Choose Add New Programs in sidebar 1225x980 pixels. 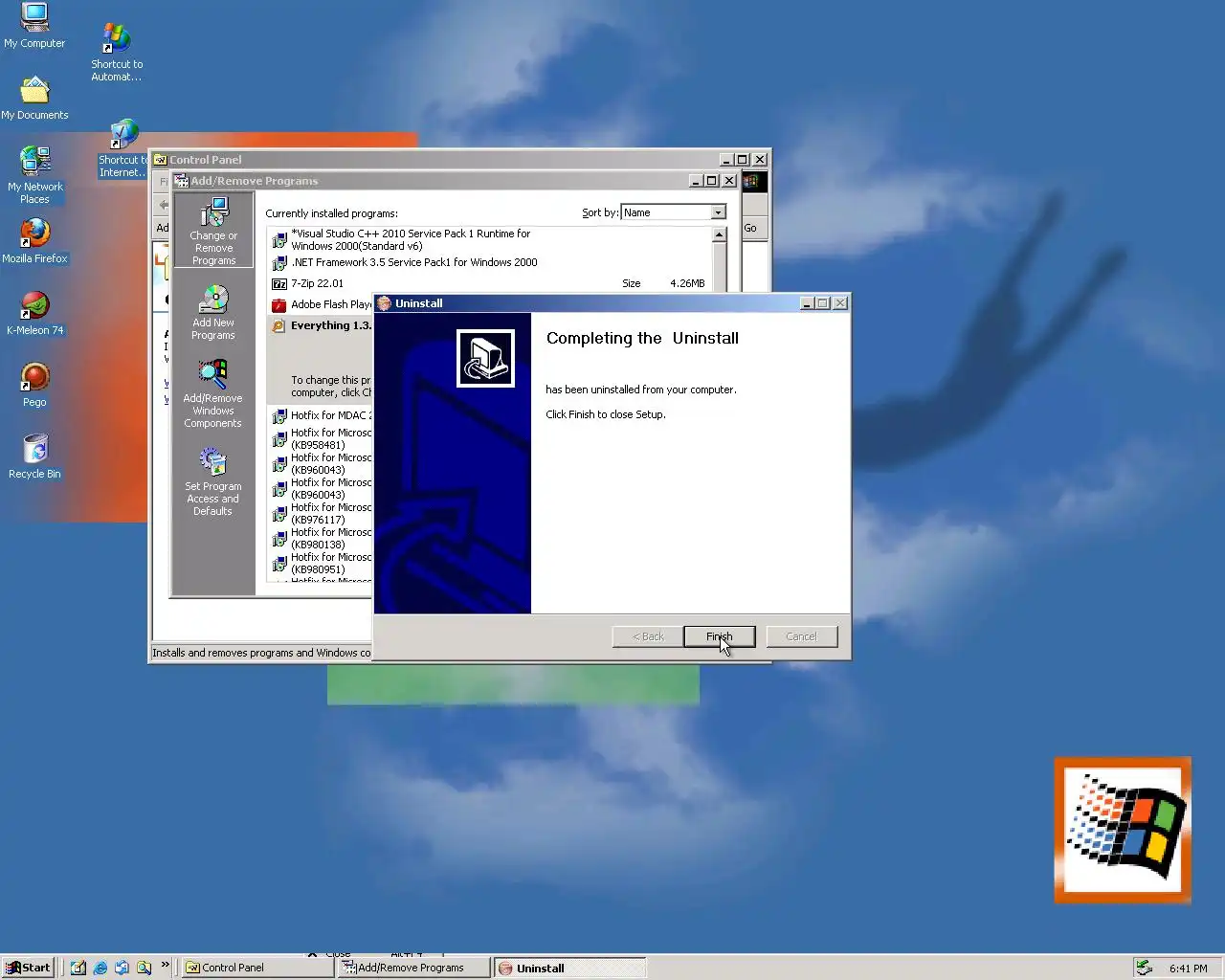pyautogui.click(x=212, y=313)
